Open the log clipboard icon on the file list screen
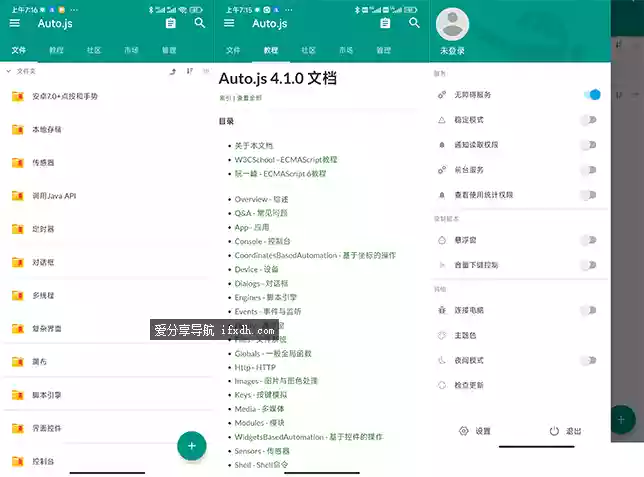Screen dimensions: 644x477 [170, 23]
